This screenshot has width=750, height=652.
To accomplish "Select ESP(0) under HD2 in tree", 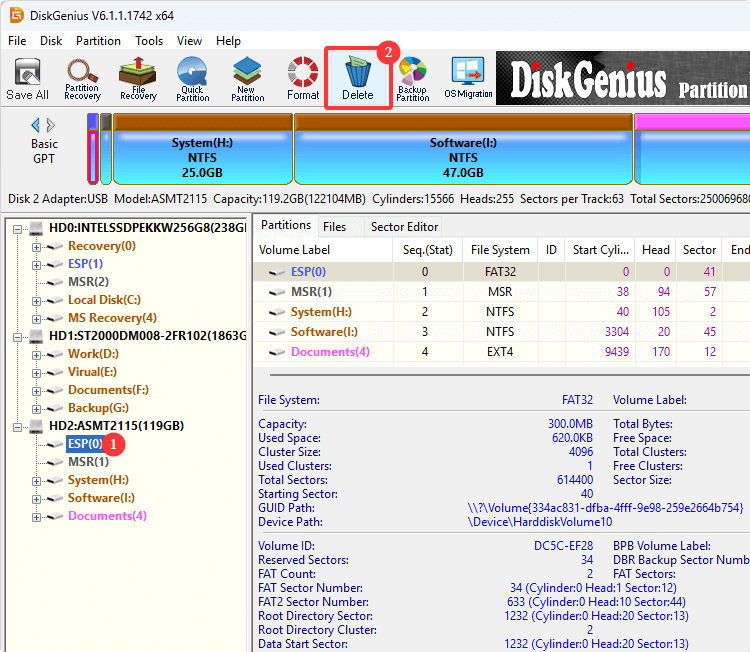I will coord(85,444).
